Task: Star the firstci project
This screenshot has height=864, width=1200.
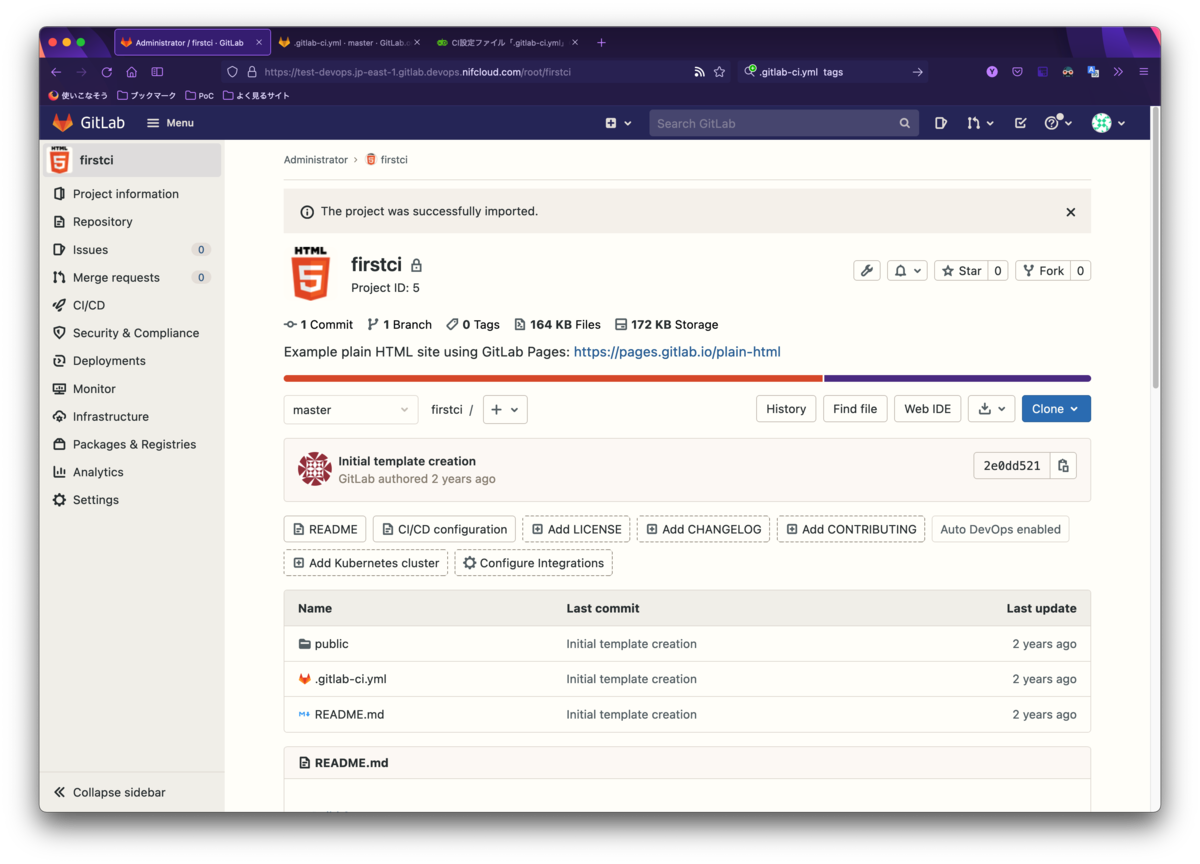Action: (x=962, y=271)
